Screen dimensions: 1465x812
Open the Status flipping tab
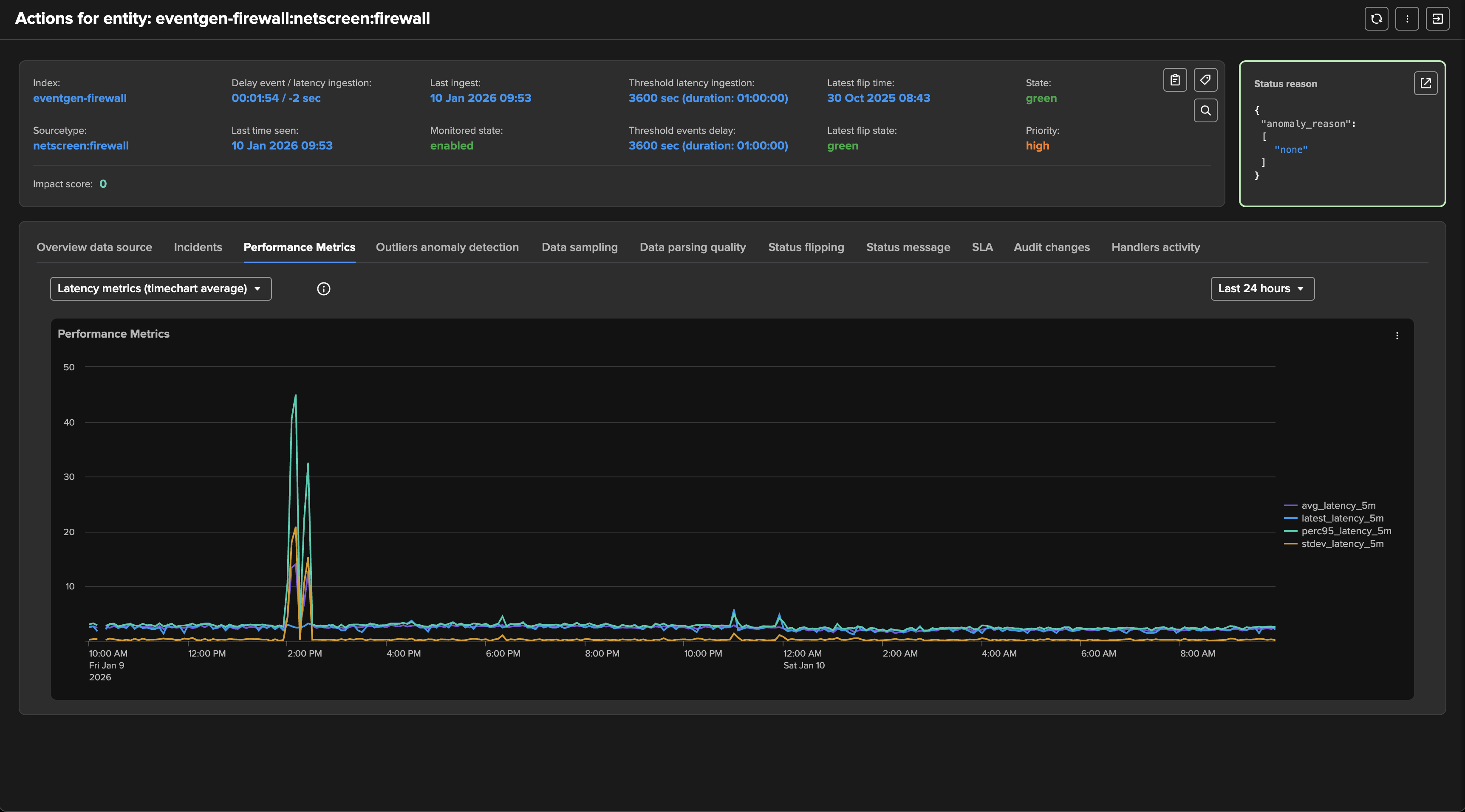(806, 247)
